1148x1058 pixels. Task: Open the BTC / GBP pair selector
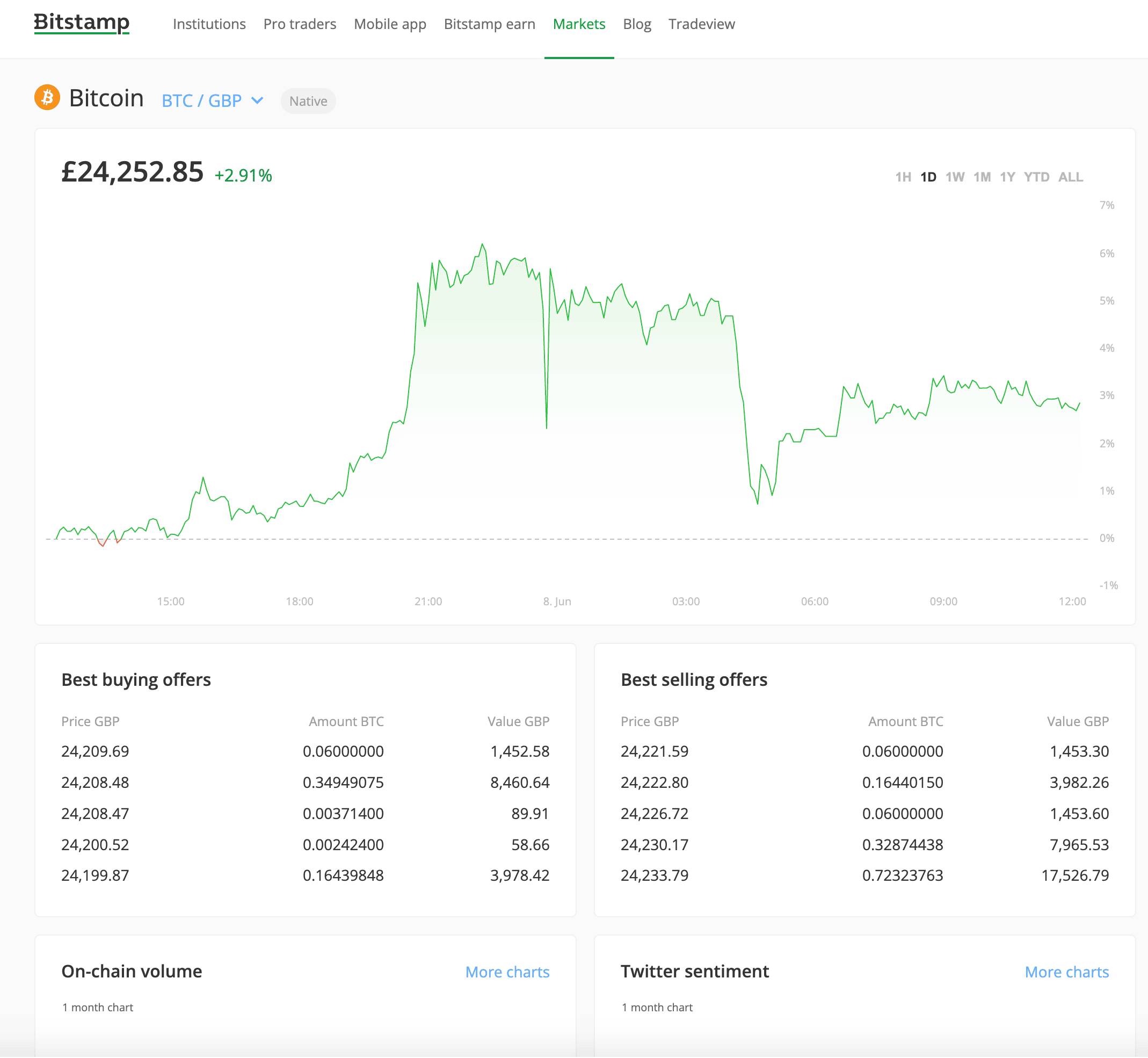pos(212,101)
